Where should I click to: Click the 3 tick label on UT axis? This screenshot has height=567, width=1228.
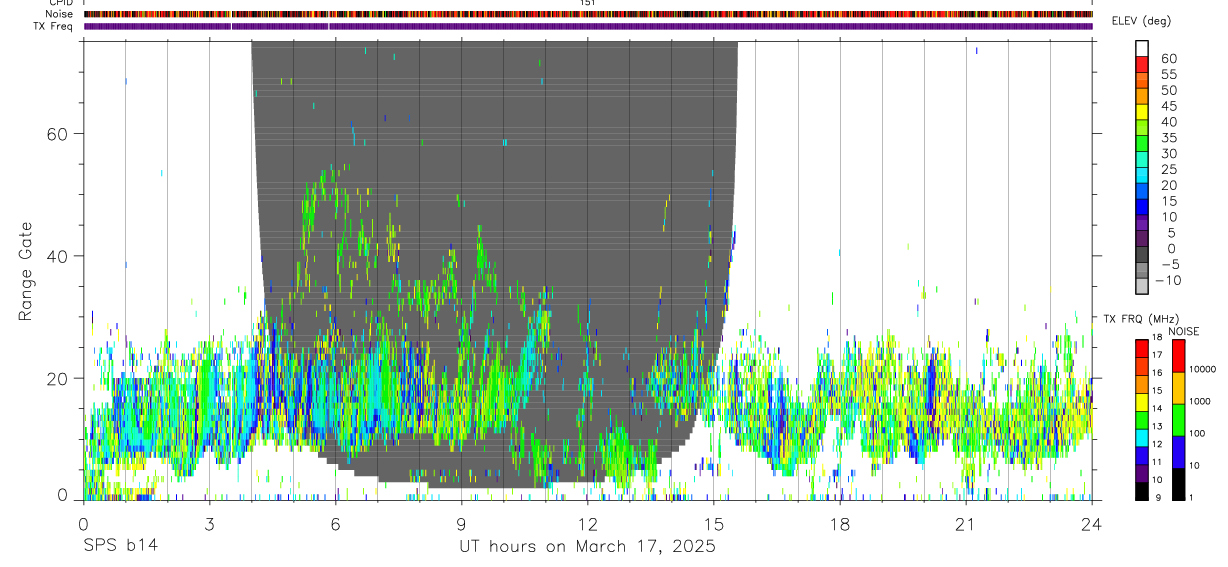(210, 524)
